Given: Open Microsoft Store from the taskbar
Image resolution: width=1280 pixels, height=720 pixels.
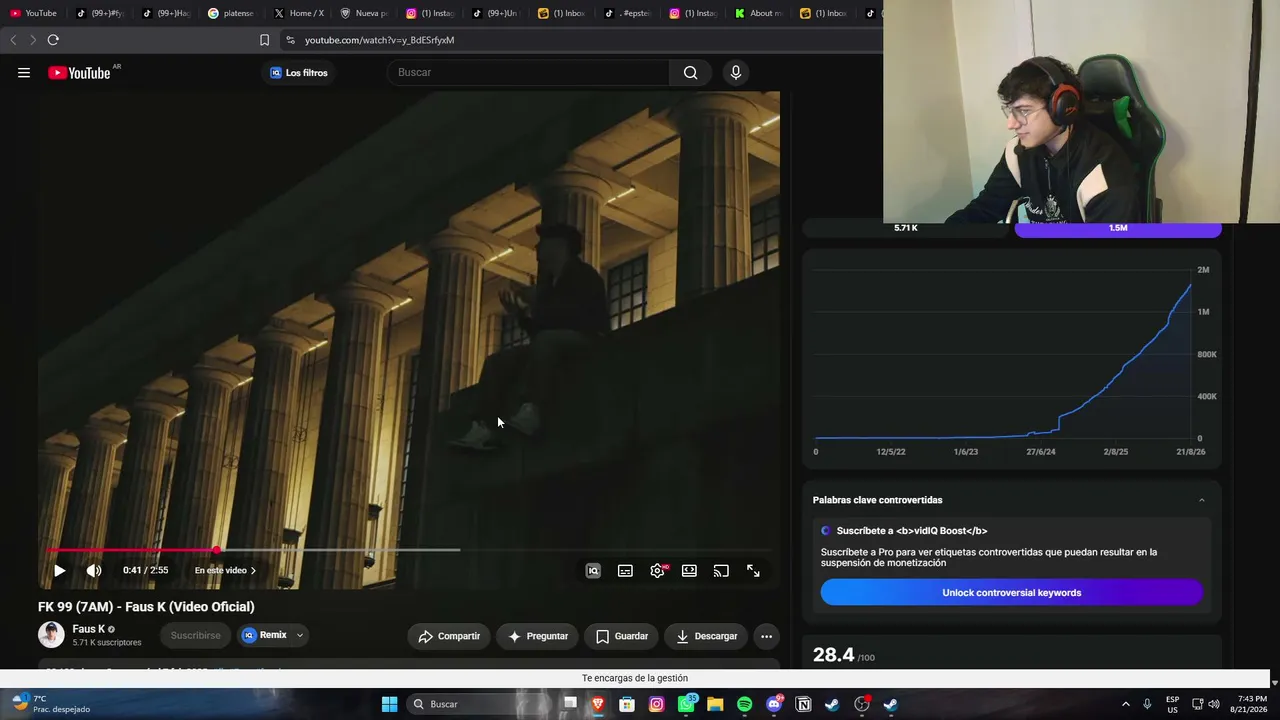Looking at the screenshot, I should [627, 704].
